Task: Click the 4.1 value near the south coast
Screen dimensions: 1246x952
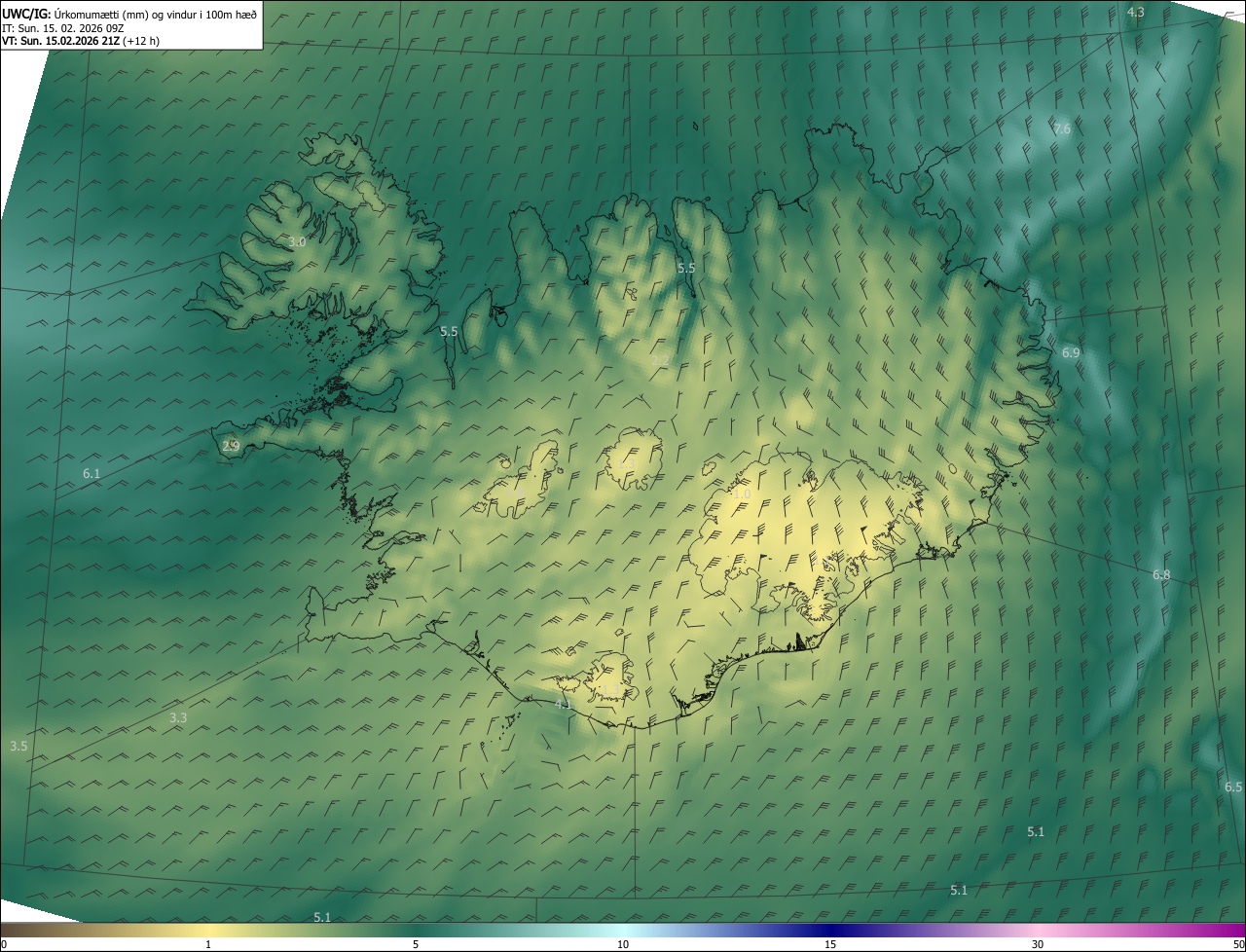Action: pos(563,704)
